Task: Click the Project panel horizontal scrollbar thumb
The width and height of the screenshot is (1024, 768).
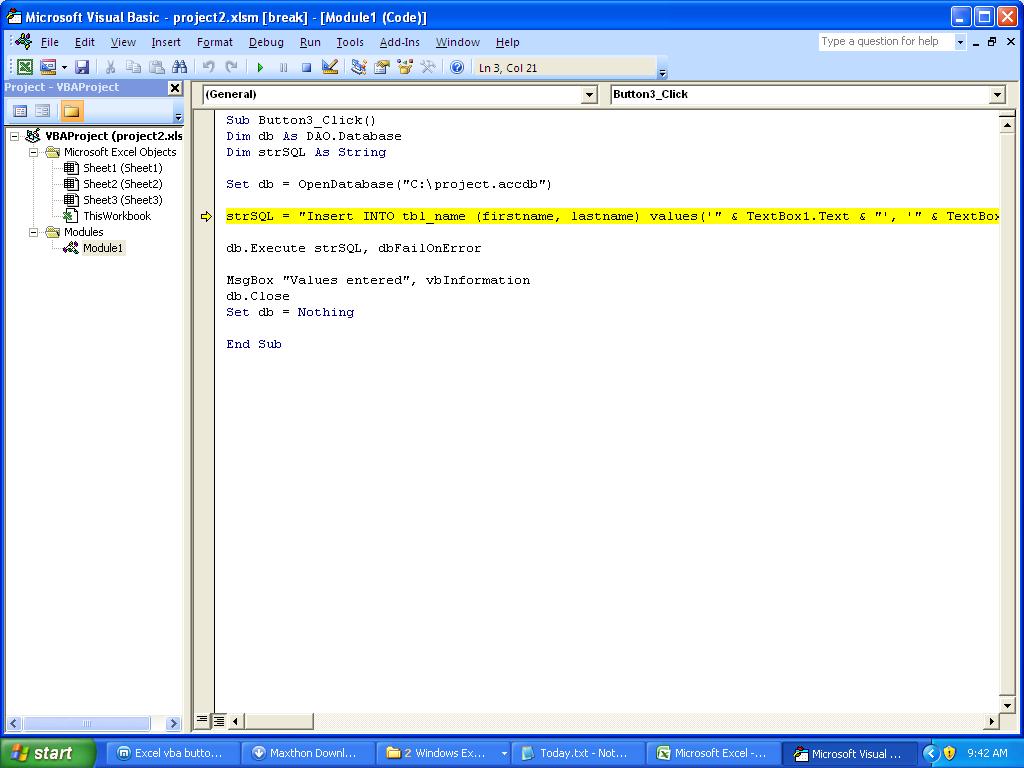Action: [x=87, y=724]
